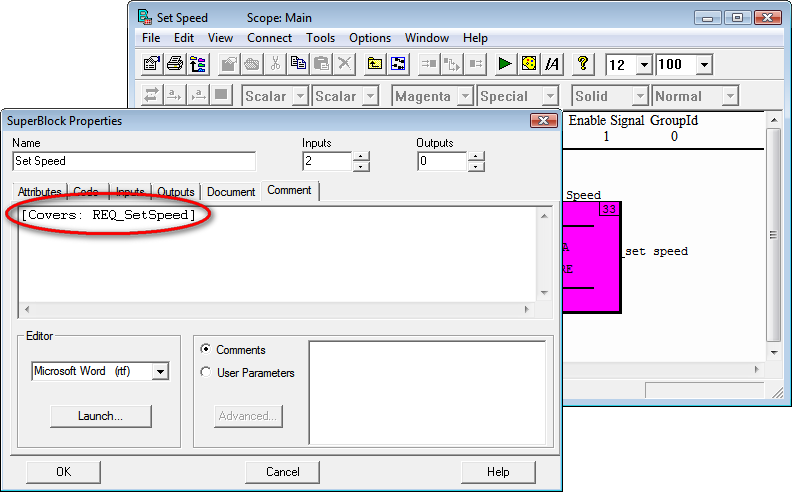
Task: Open the Microsoft Word editor dropdown
Action: pos(159,371)
